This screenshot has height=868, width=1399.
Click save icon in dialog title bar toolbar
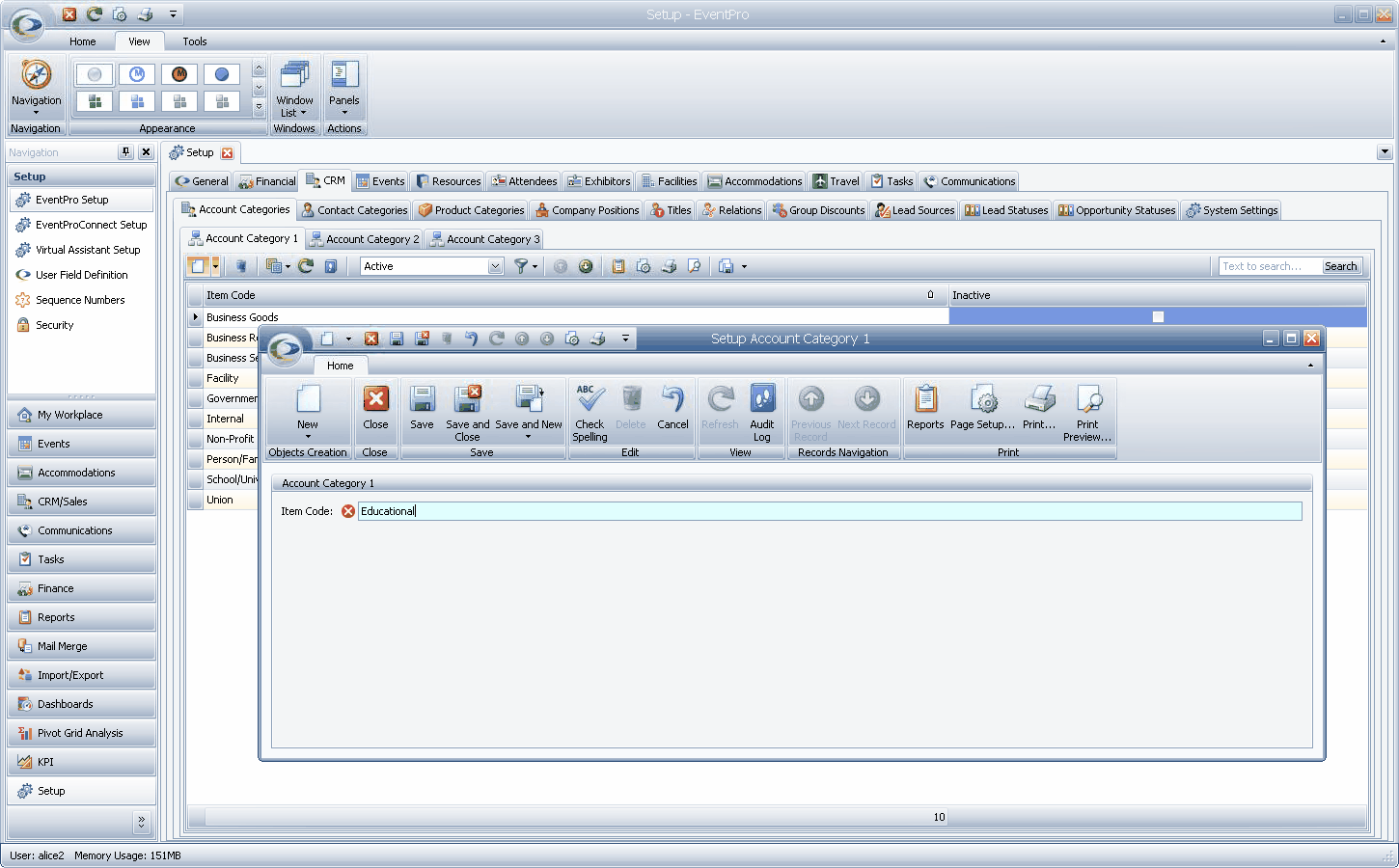pyautogui.click(x=397, y=339)
